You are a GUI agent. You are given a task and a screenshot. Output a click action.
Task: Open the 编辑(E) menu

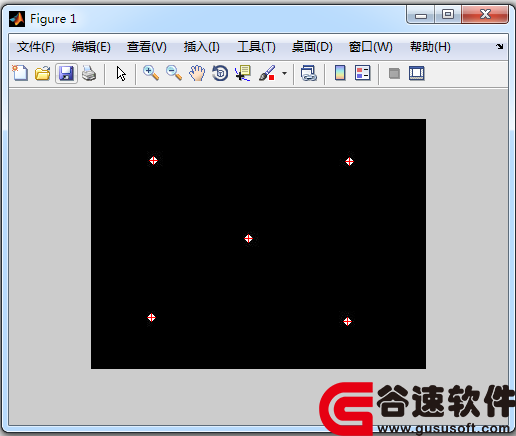(91, 47)
